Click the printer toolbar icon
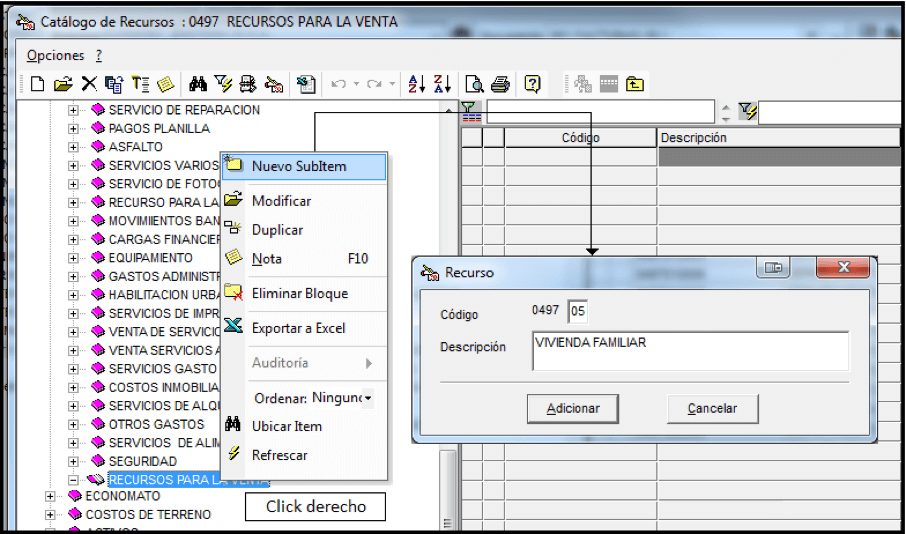This screenshot has height=534, width=906. [x=500, y=85]
